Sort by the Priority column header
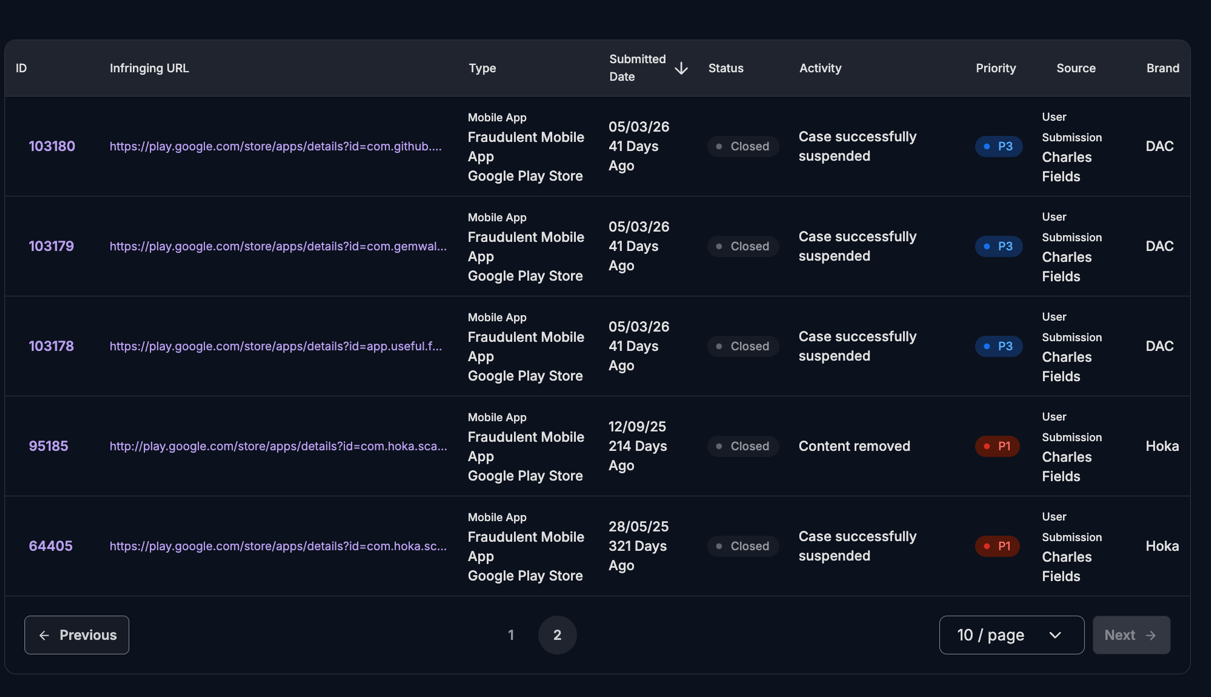Image resolution: width=1211 pixels, height=697 pixels. 995,68
